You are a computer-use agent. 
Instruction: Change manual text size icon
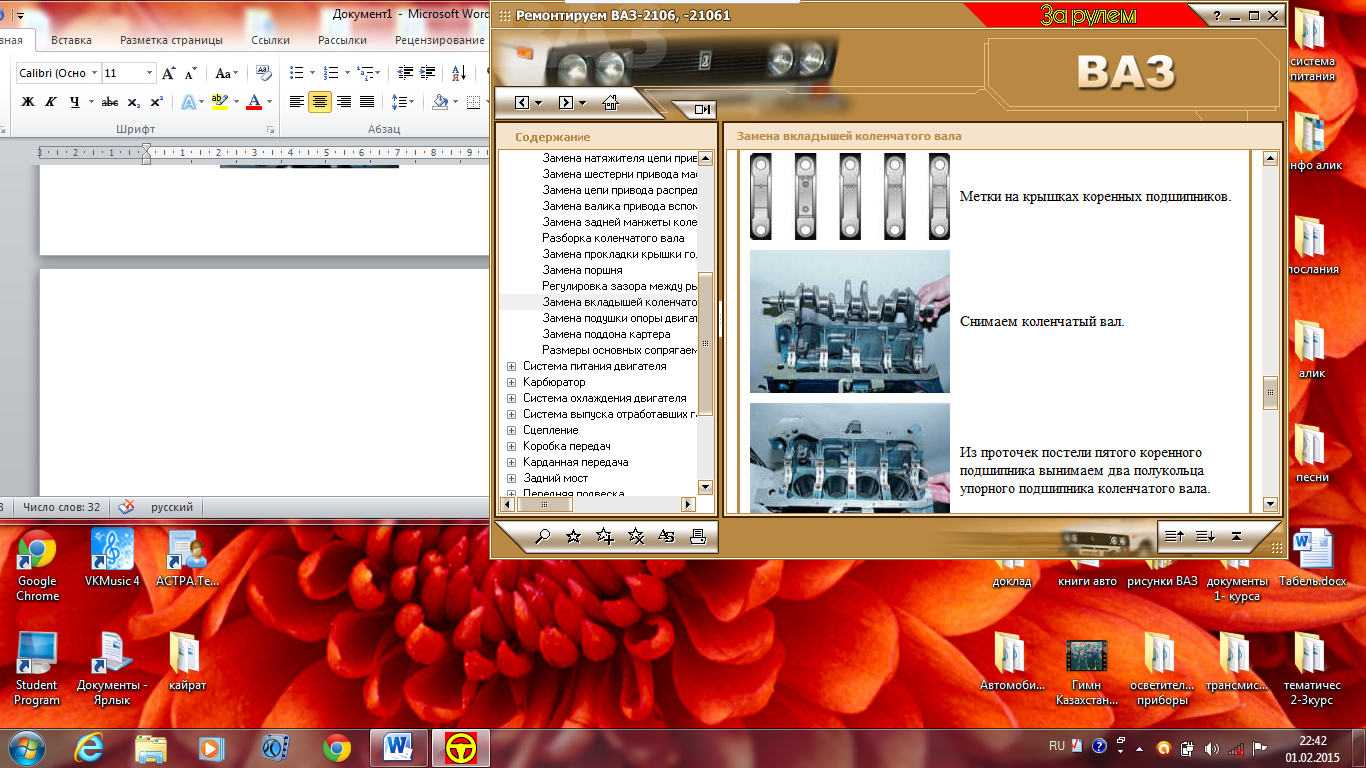[667, 537]
